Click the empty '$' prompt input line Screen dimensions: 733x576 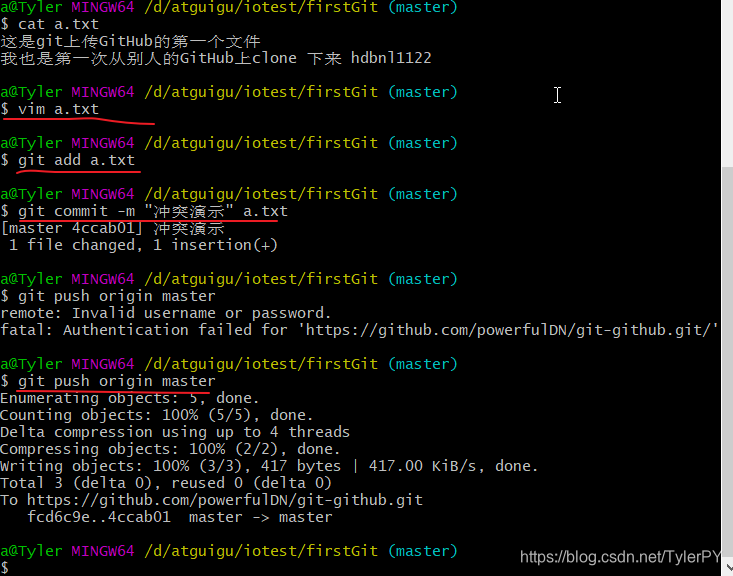tap(5, 568)
